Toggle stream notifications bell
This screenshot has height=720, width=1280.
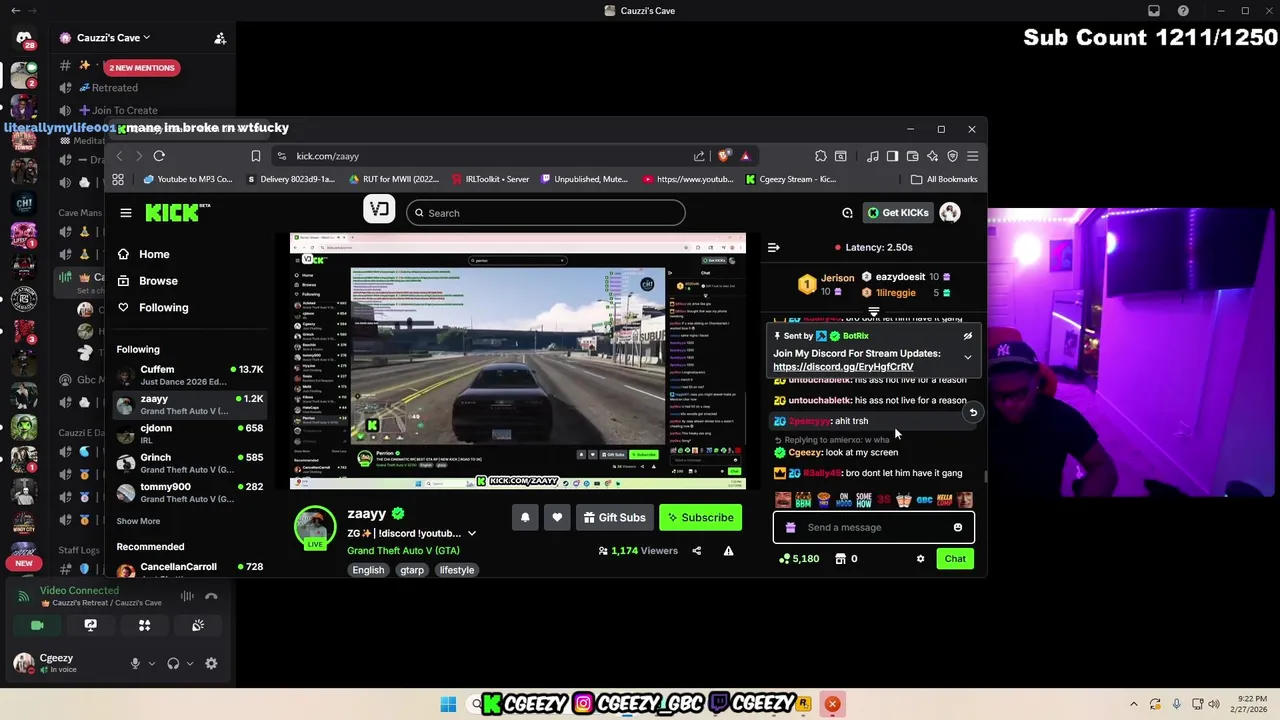[525, 517]
